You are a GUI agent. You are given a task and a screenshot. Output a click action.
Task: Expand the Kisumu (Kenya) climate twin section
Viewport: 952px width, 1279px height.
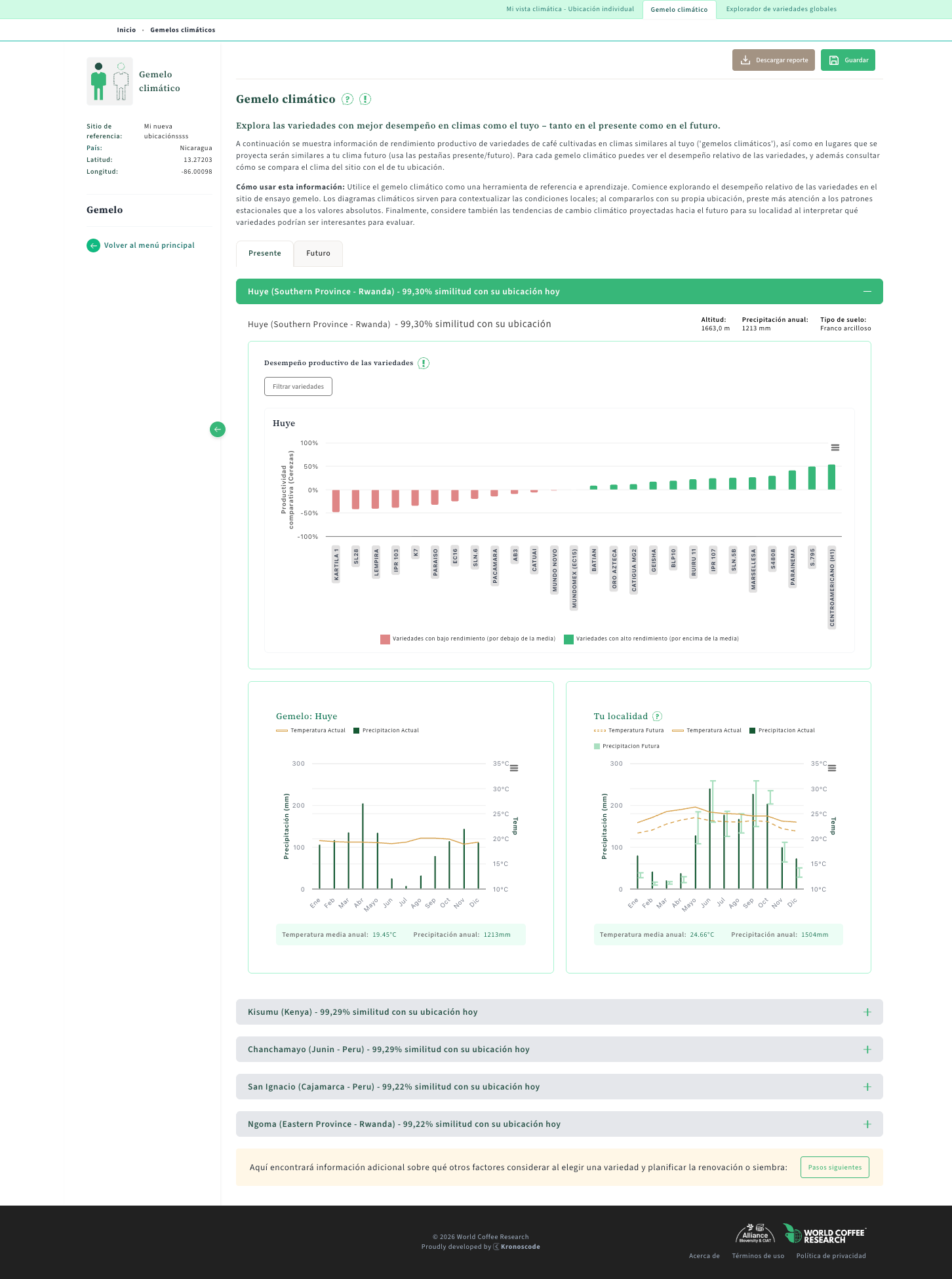coord(867,1012)
